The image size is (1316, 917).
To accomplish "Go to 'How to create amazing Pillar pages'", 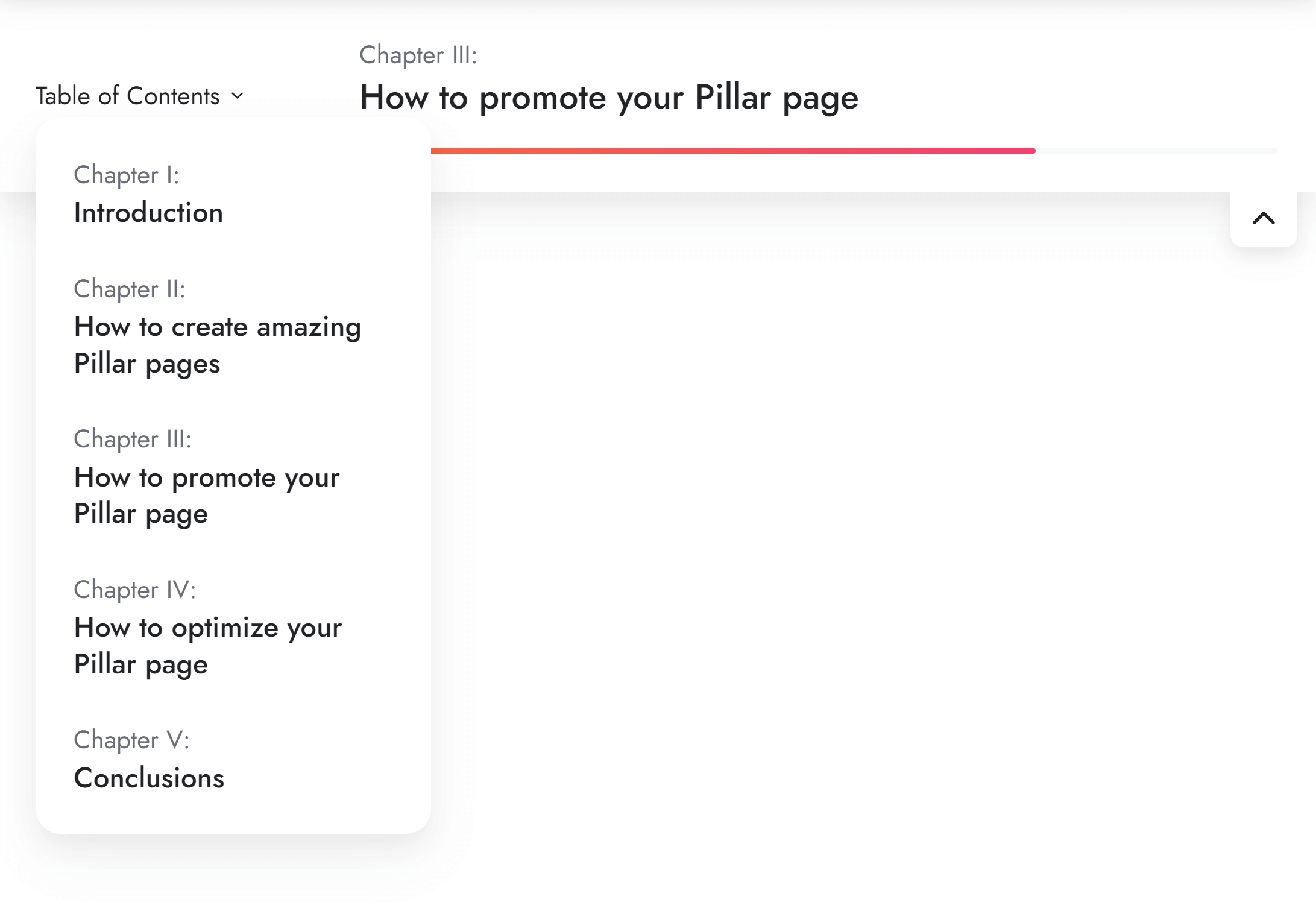I will click(x=217, y=345).
